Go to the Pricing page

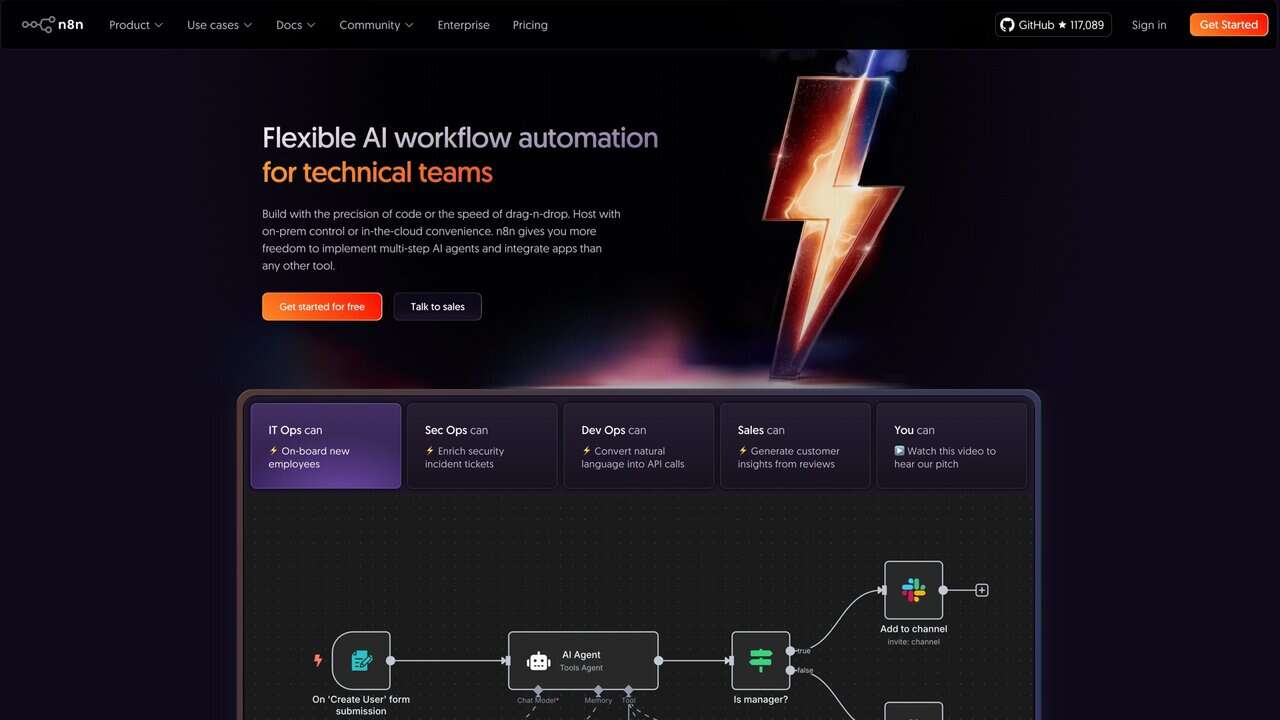coord(530,25)
